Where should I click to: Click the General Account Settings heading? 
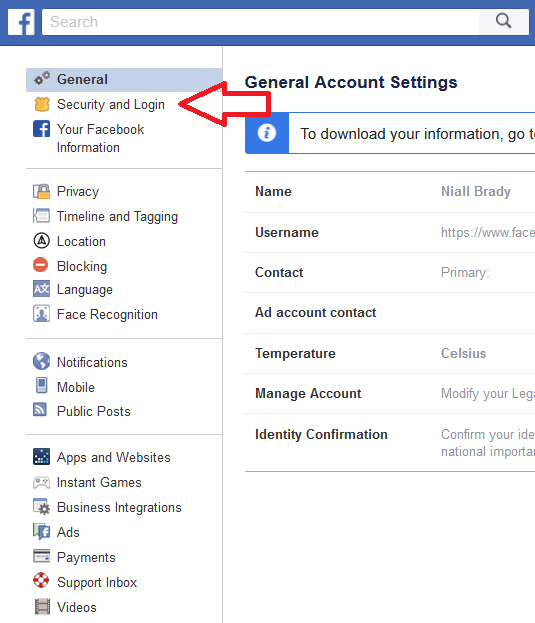click(x=351, y=83)
